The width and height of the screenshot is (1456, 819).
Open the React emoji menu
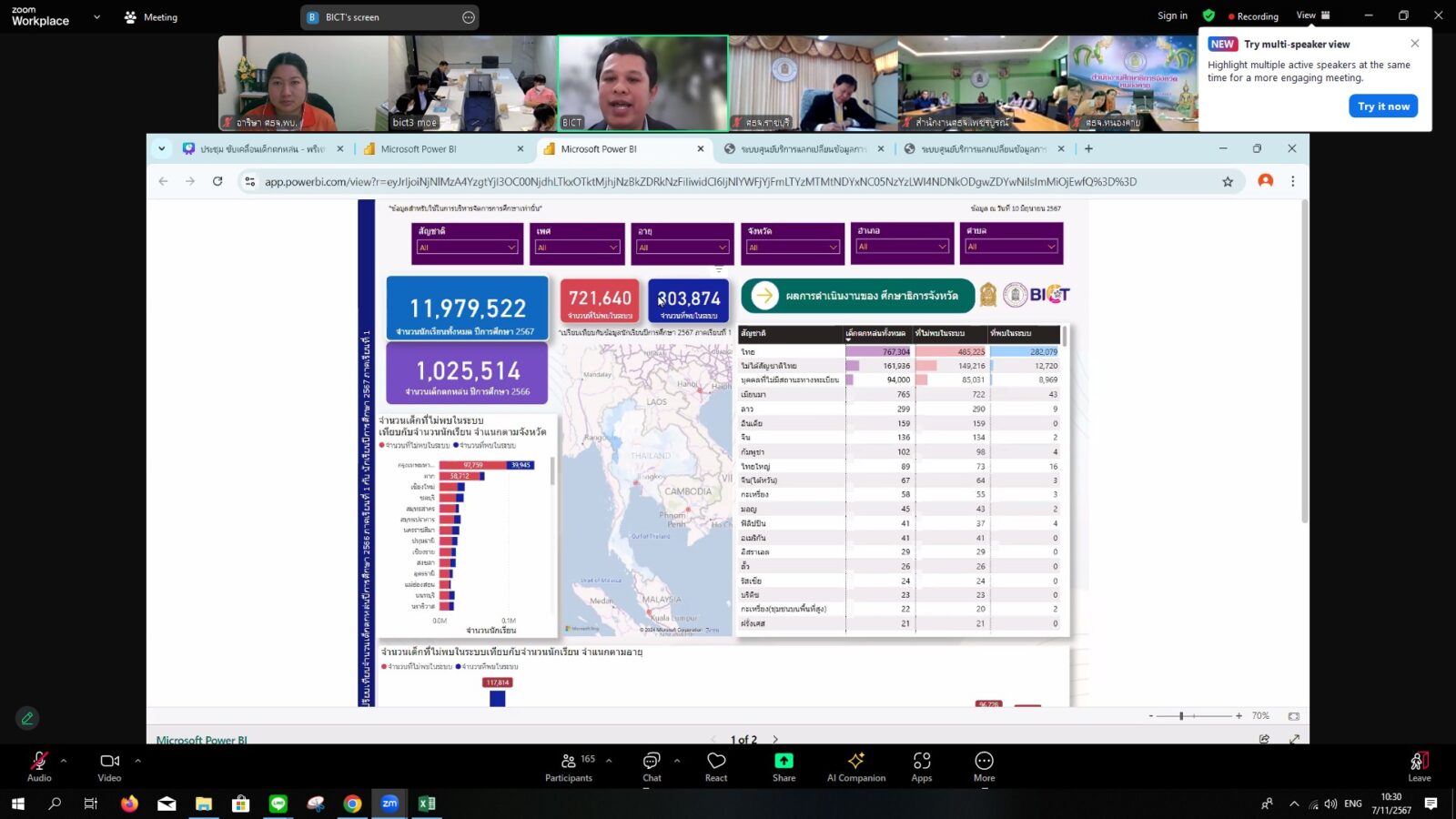click(x=716, y=766)
